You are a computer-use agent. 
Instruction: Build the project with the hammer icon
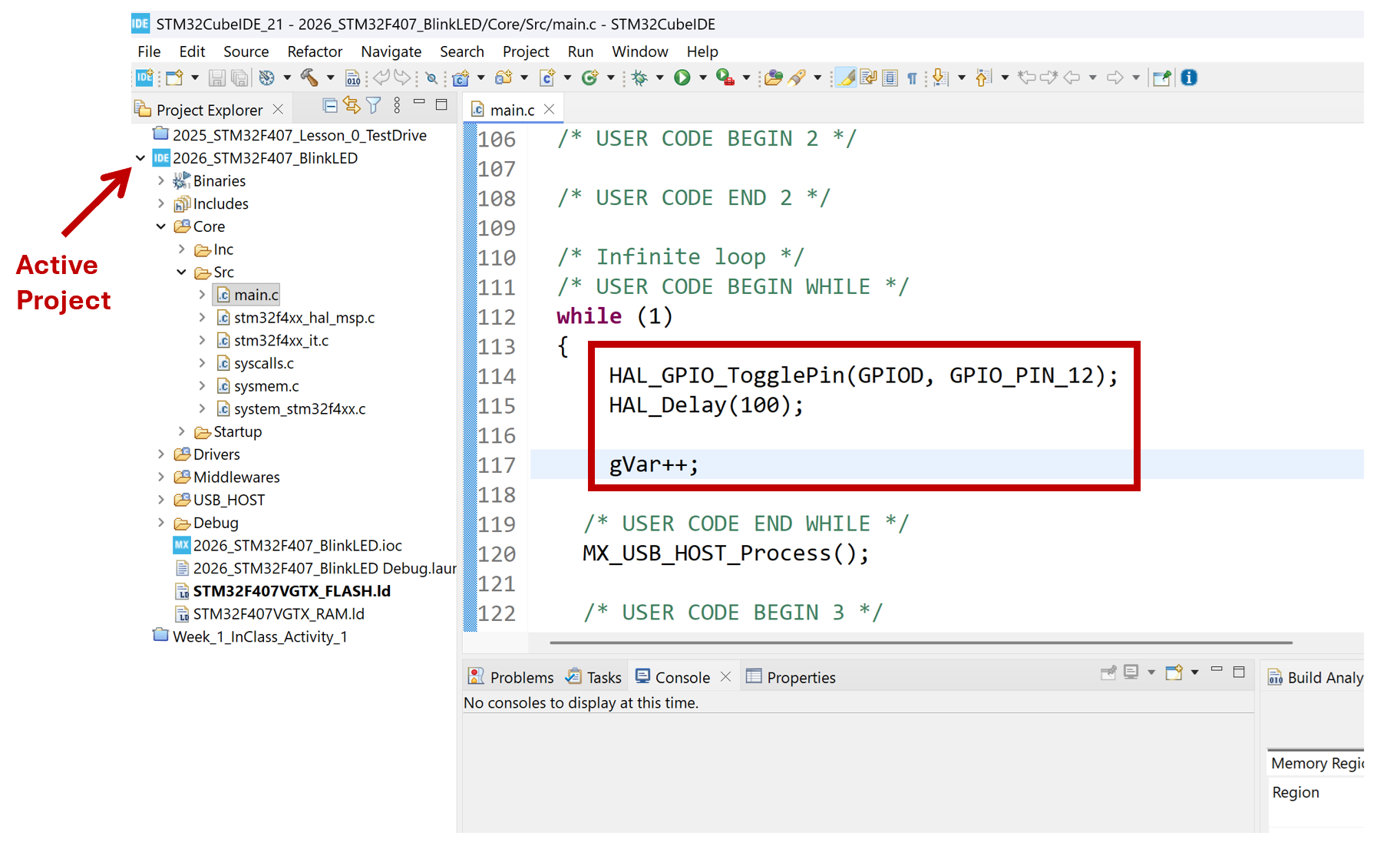pos(309,78)
